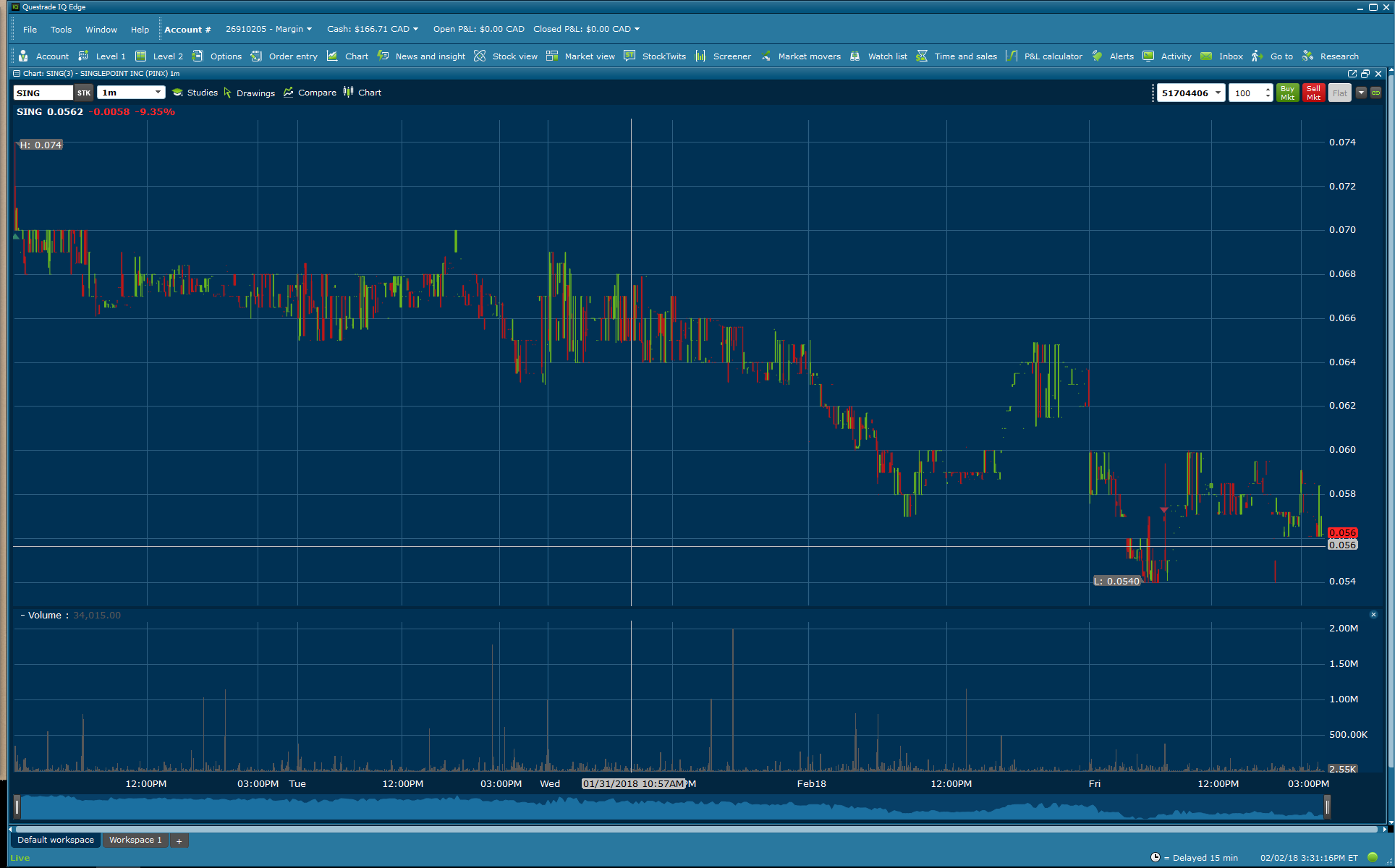Click the SING symbol input field
Screen dimensions: 1395x868
click(43, 93)
